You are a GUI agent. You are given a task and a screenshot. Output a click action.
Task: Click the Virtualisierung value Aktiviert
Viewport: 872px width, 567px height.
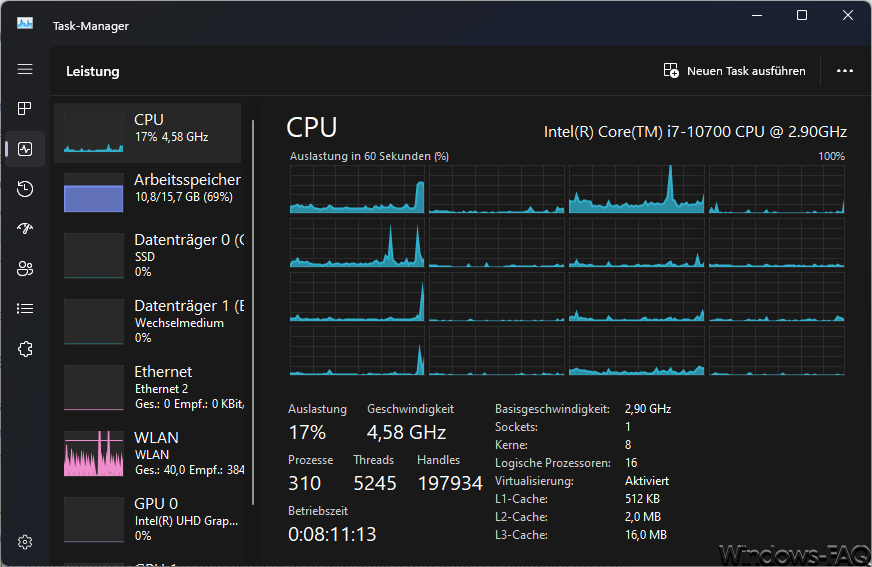coord(647,481)
